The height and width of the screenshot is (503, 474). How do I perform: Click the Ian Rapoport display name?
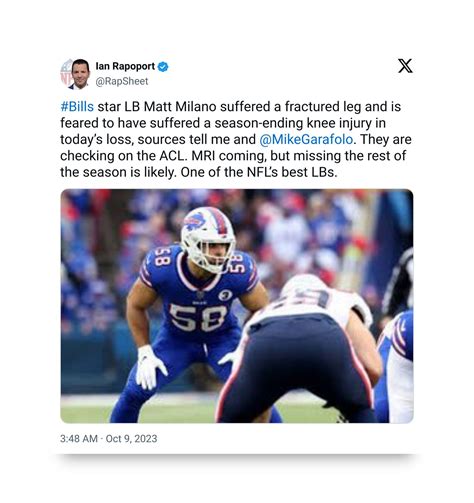[125, 66]
